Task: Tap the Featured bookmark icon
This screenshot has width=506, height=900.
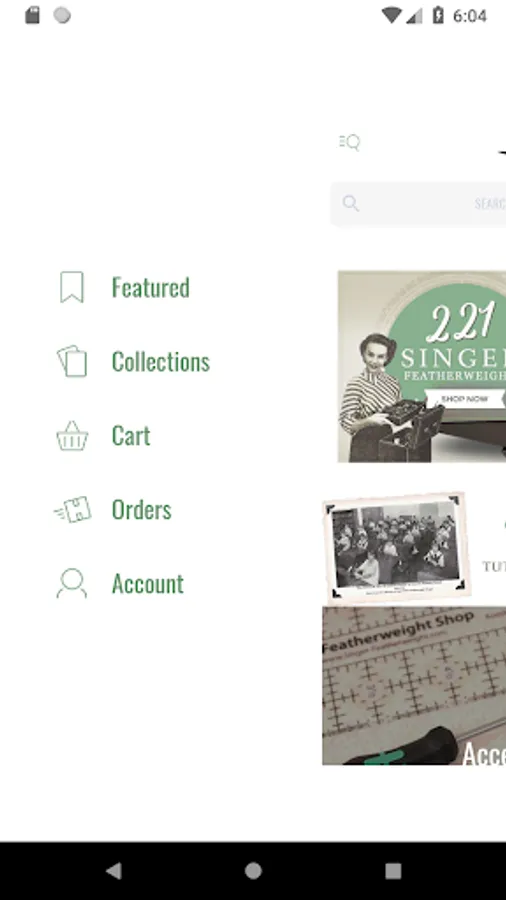Action: pyautogui.click(x=72, y=287)
